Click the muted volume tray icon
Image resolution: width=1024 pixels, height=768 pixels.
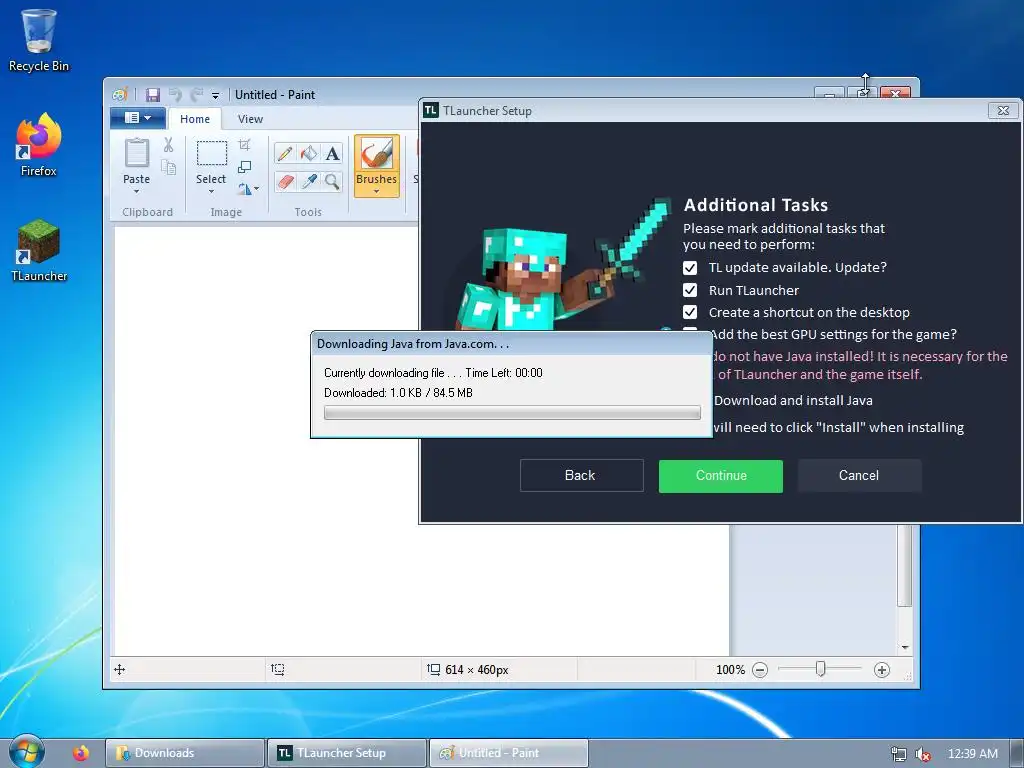click(923, 754)
